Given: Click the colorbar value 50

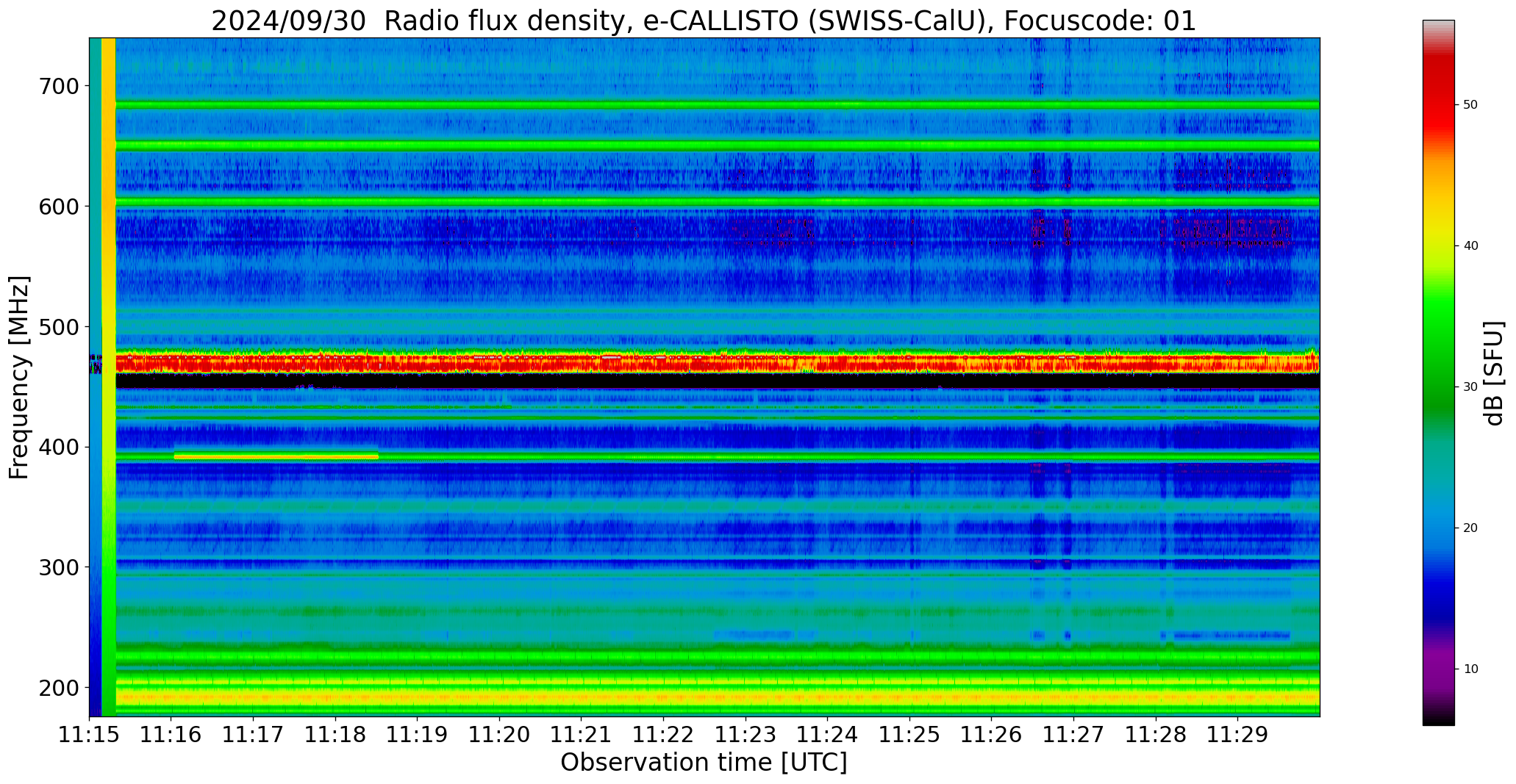Looking at the screenshot, I should 1470,105.
